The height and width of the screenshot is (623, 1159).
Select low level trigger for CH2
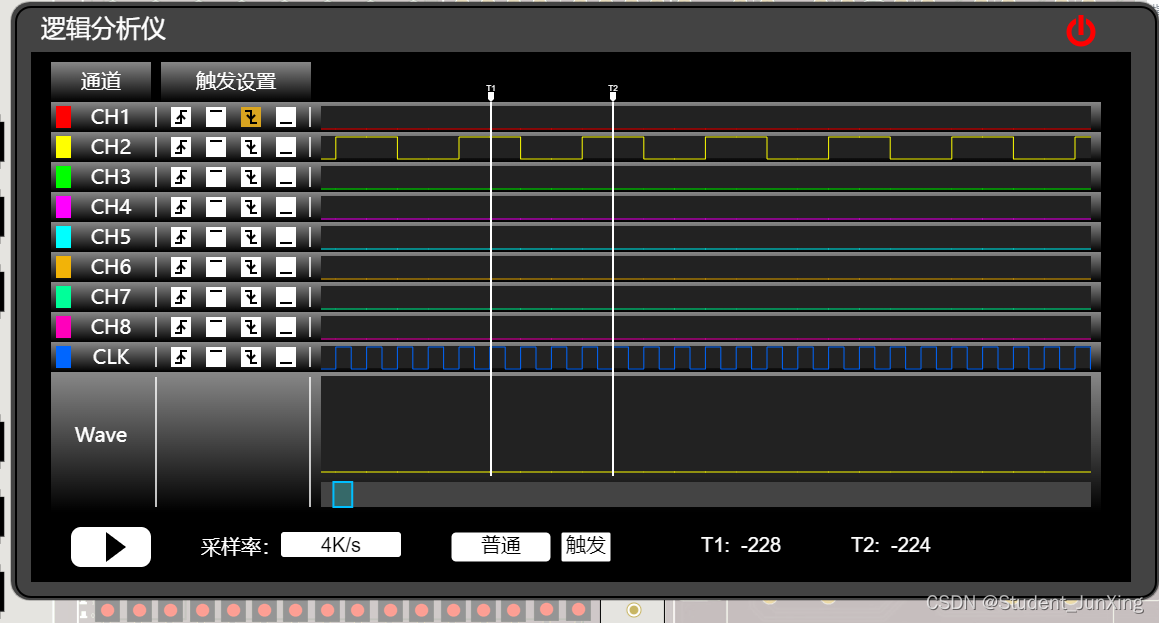(286, 147)
